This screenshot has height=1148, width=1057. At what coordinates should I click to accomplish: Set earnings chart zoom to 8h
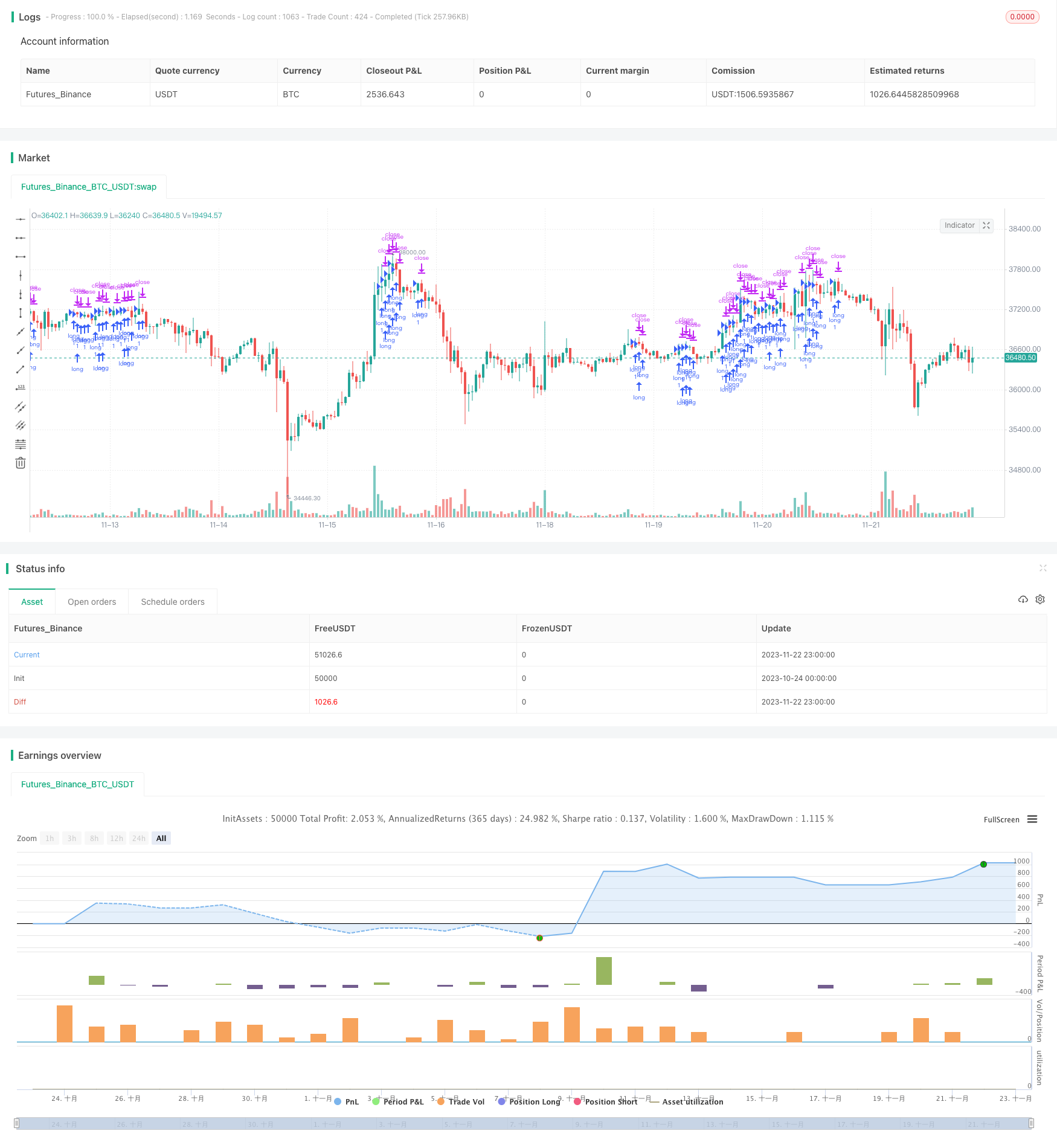(x=94, y=838)
